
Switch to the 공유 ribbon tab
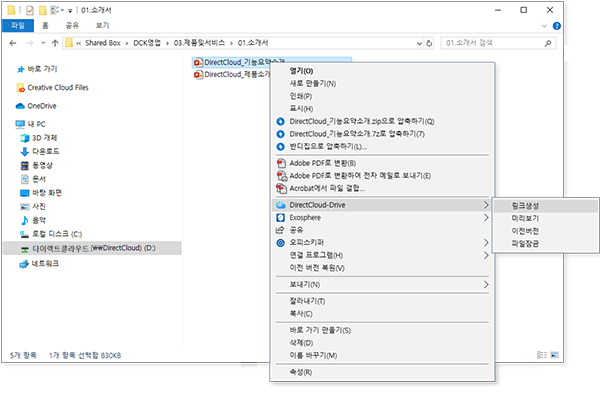tap(72, 26)
